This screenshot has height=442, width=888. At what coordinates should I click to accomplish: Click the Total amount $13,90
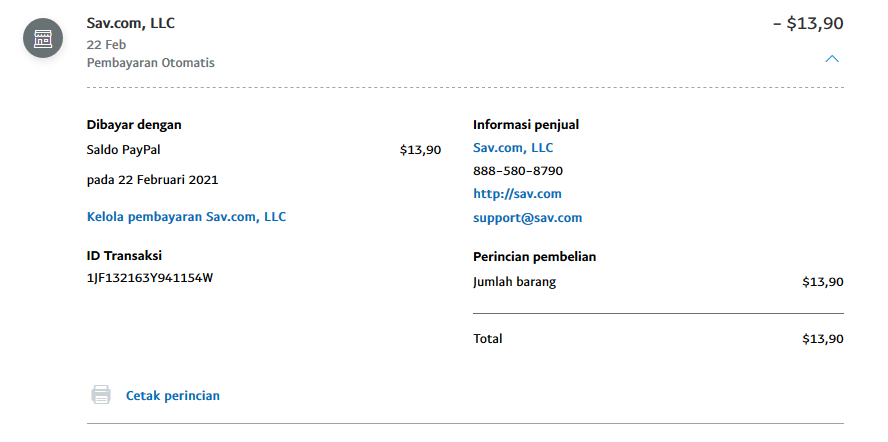coord(823,339)
